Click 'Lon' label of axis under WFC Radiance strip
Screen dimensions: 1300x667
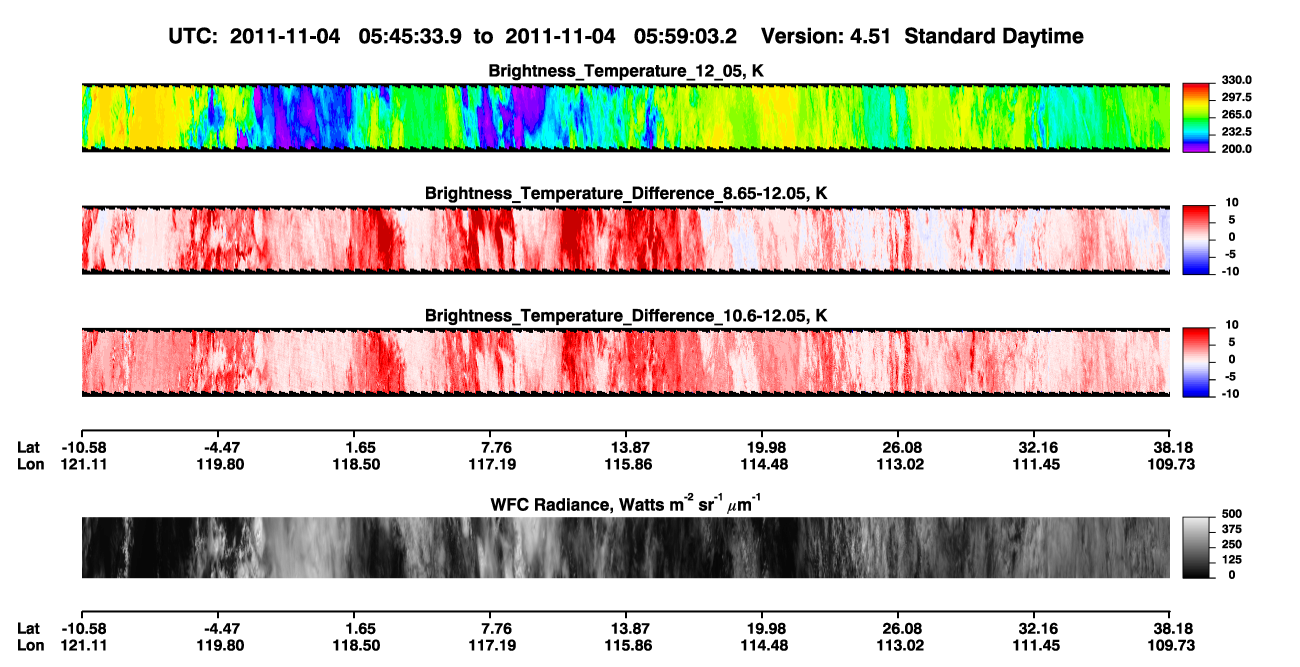[x=30, y=646]
